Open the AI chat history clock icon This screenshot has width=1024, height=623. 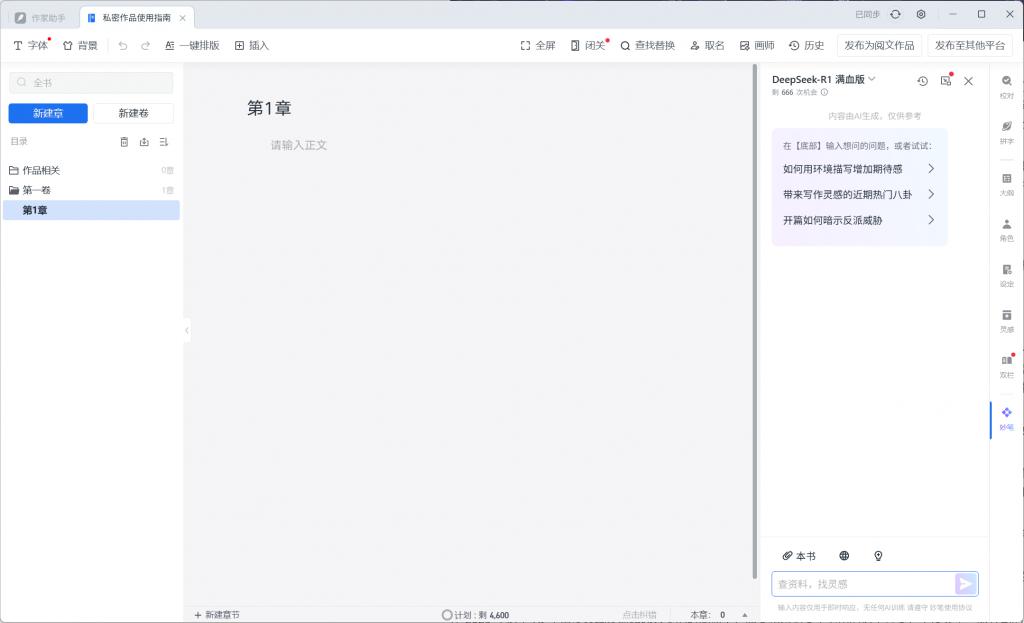pyautogui.click(x=922, y=81)
